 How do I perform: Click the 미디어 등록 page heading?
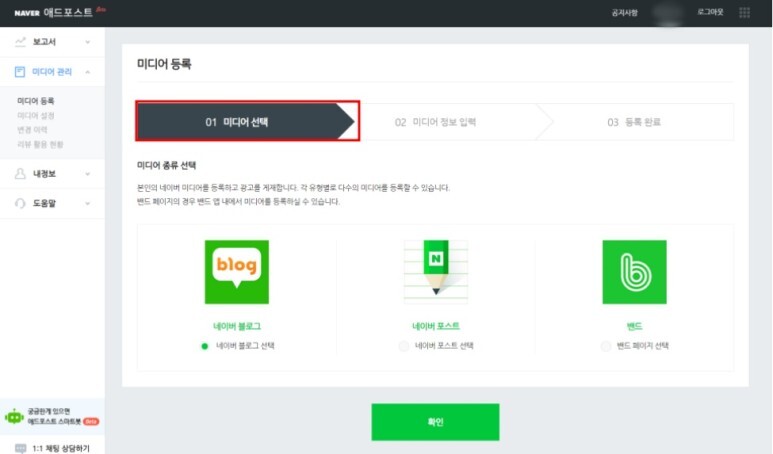[164, 64]
